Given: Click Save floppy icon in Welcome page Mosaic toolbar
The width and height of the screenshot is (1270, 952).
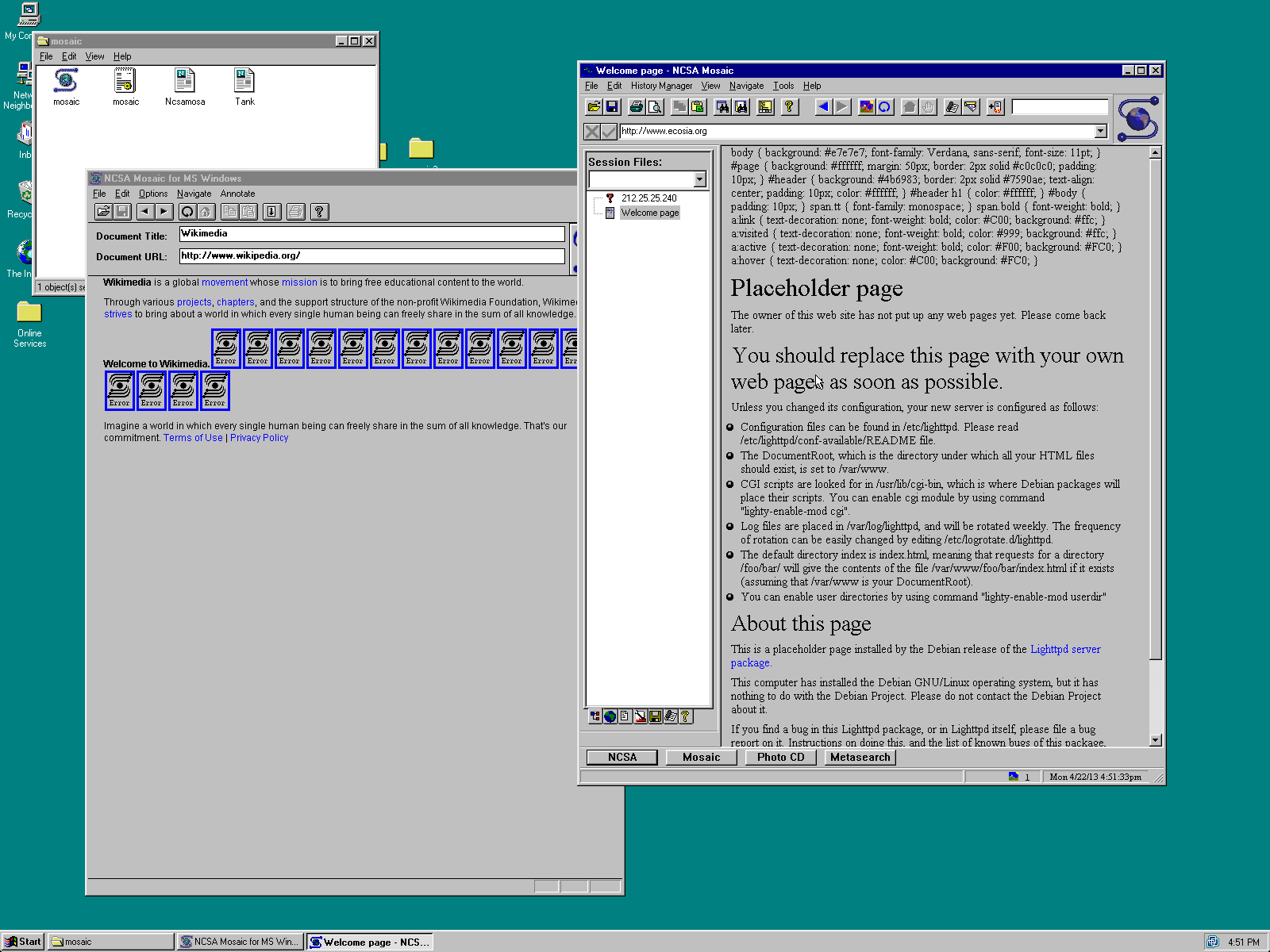Looking at the screenshot, I should point(612,106).
